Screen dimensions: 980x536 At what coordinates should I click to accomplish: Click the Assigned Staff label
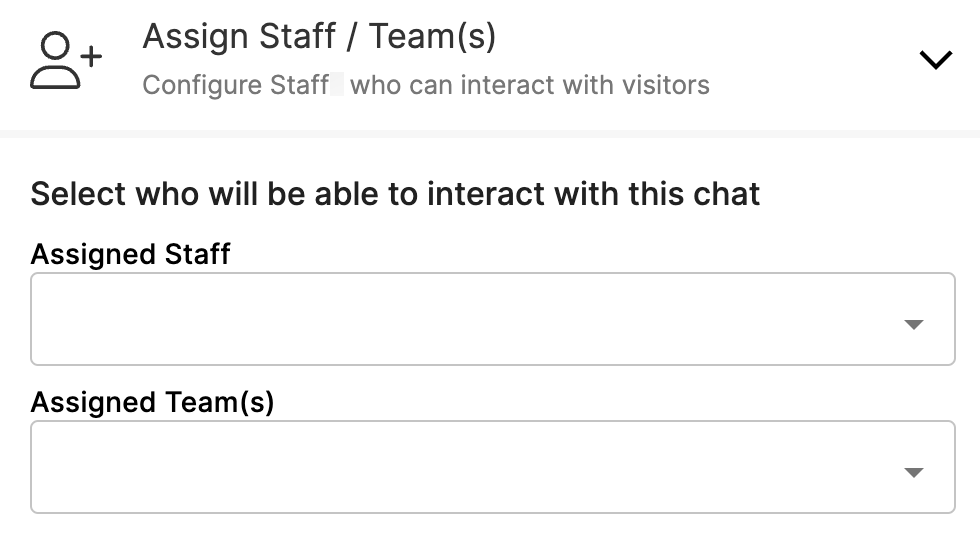pos(131,254)
